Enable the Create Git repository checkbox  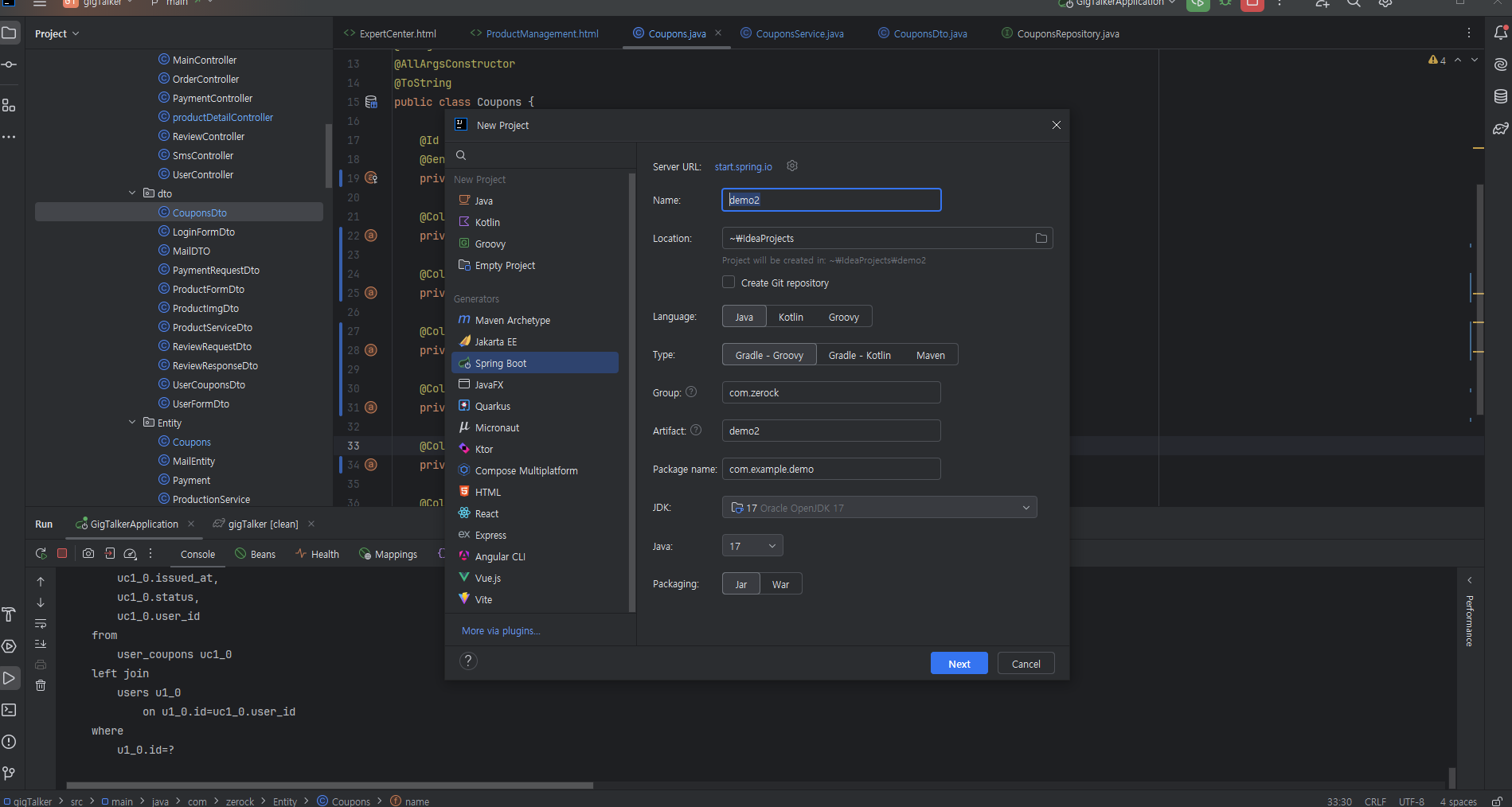click(729, 283)
